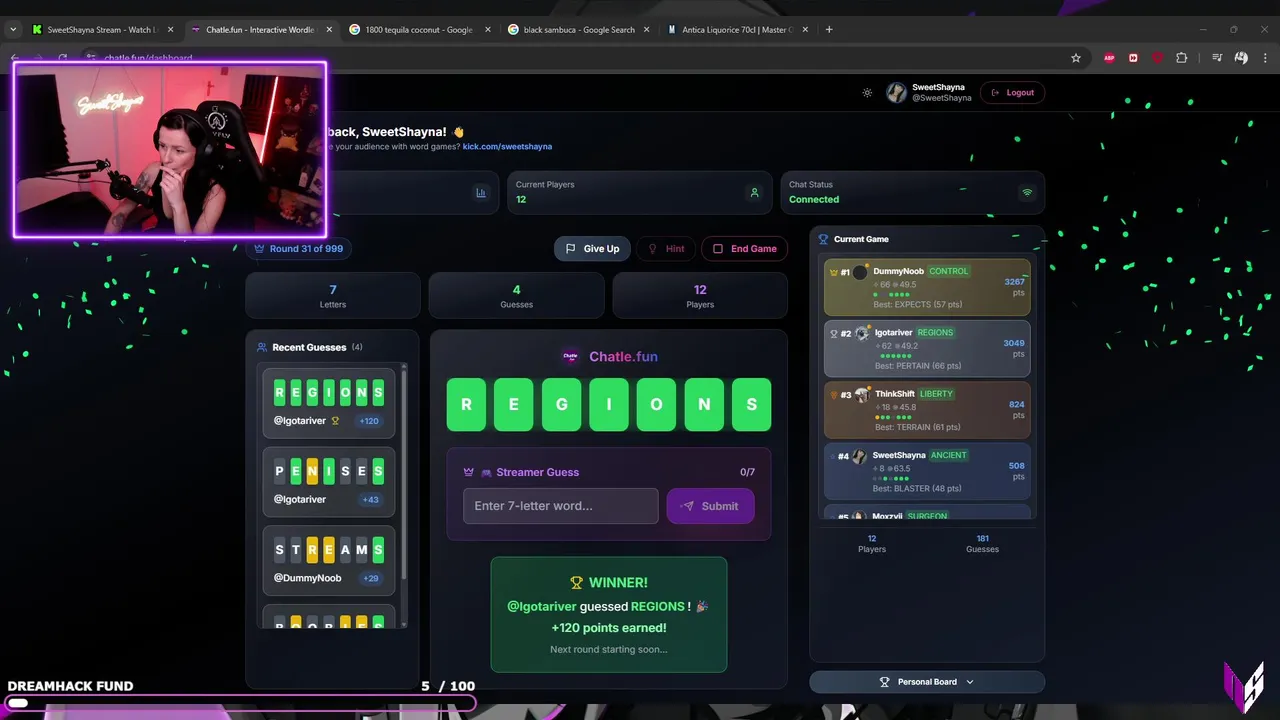The width and height of the screenshot is (1280, 720).
Task: Click the bar chart stats icon
Action: tap(481, 193)
